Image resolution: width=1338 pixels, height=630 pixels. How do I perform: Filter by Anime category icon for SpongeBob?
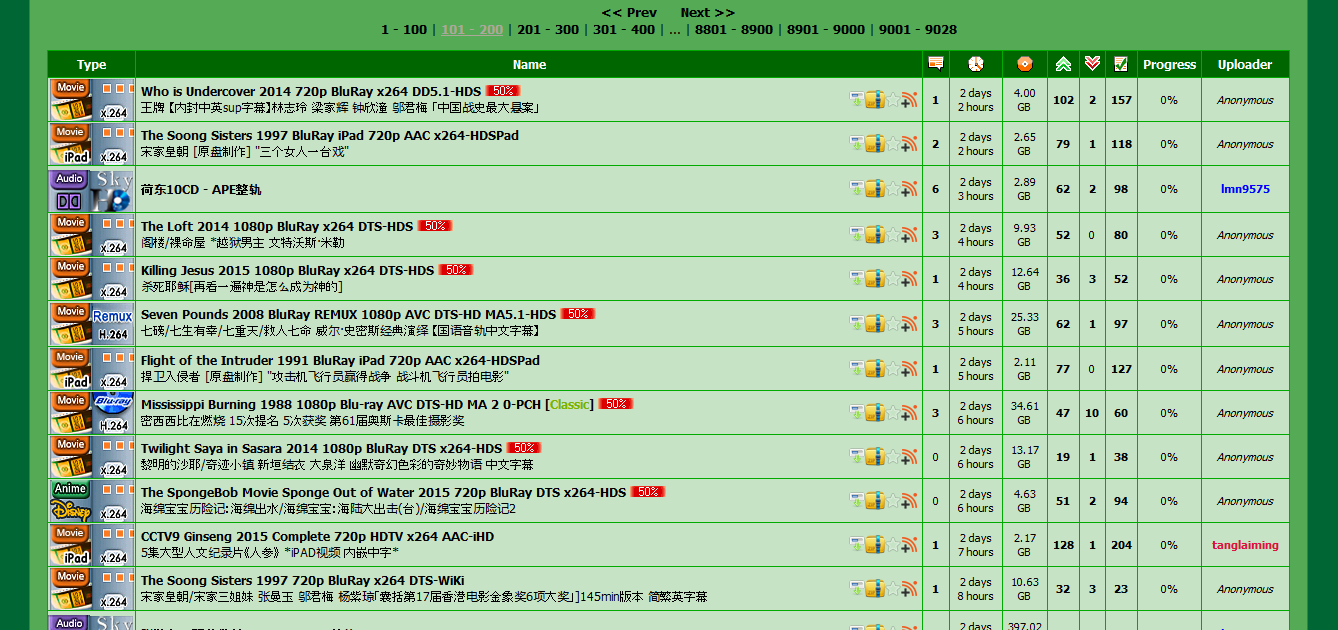pyautogui.click(x=70, y=500)
